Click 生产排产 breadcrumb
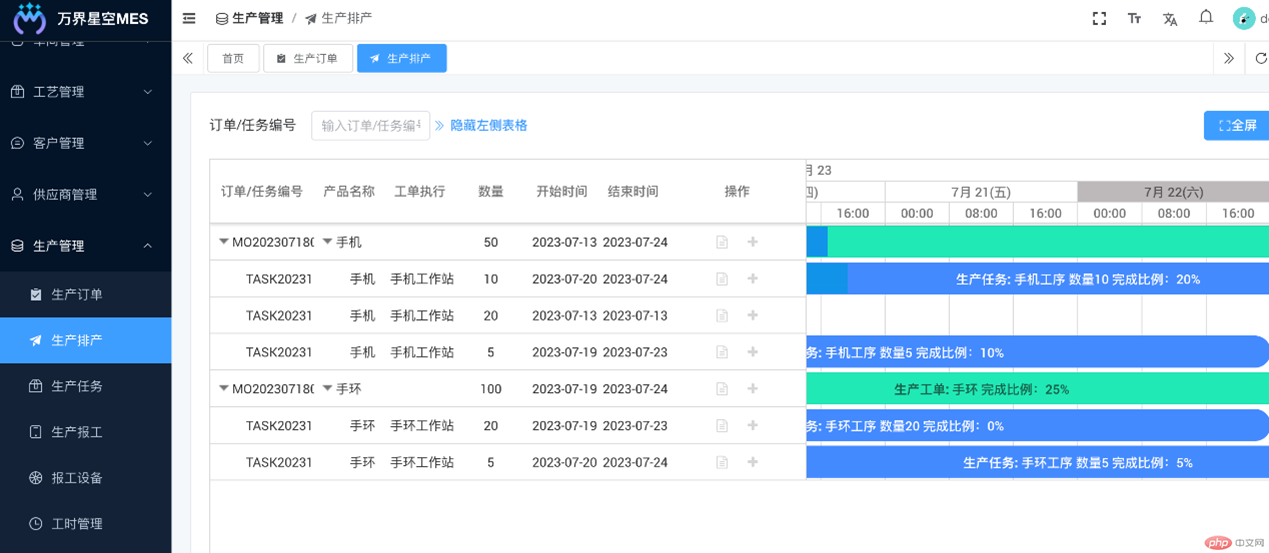The width and height of the screenshot is (1269, 553). click(x=338, y=18)
